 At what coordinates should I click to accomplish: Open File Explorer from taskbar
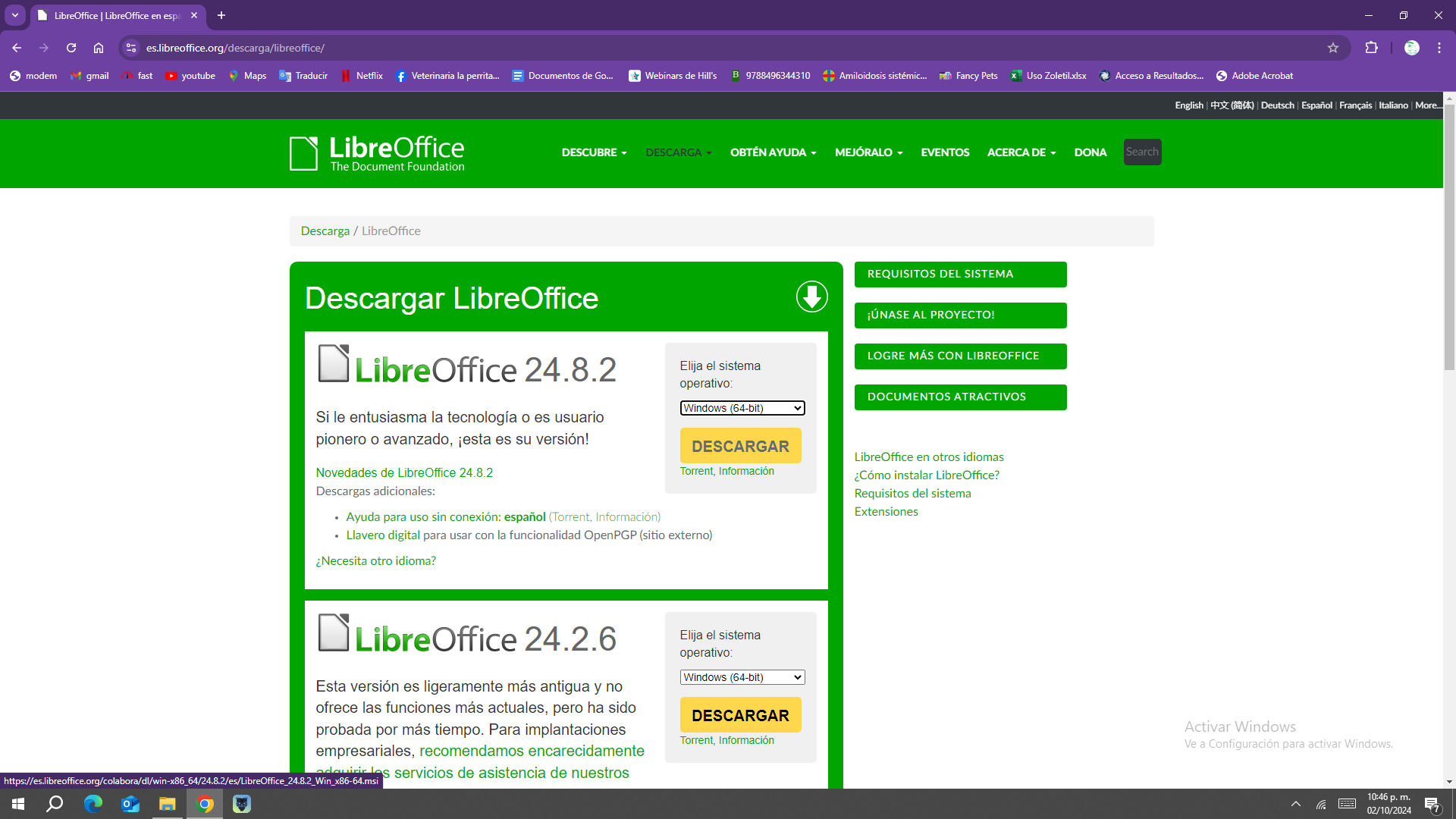167,804
